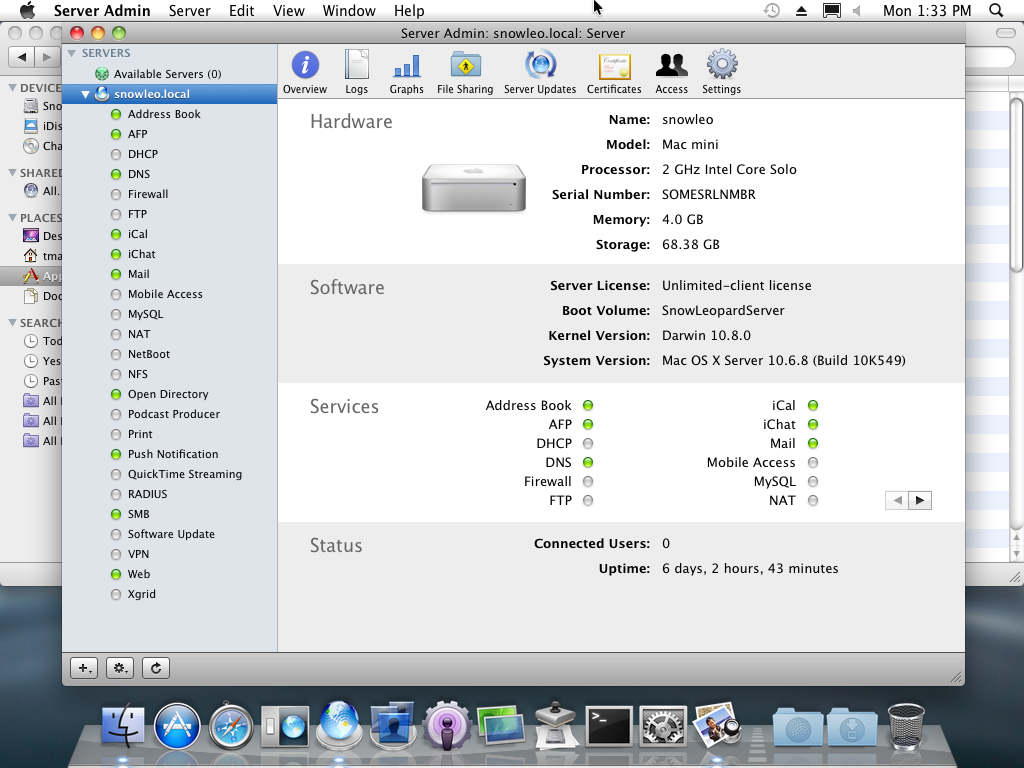Open the Server menu
Viewport: 1024px width, 768px height.
click(189, 10)
